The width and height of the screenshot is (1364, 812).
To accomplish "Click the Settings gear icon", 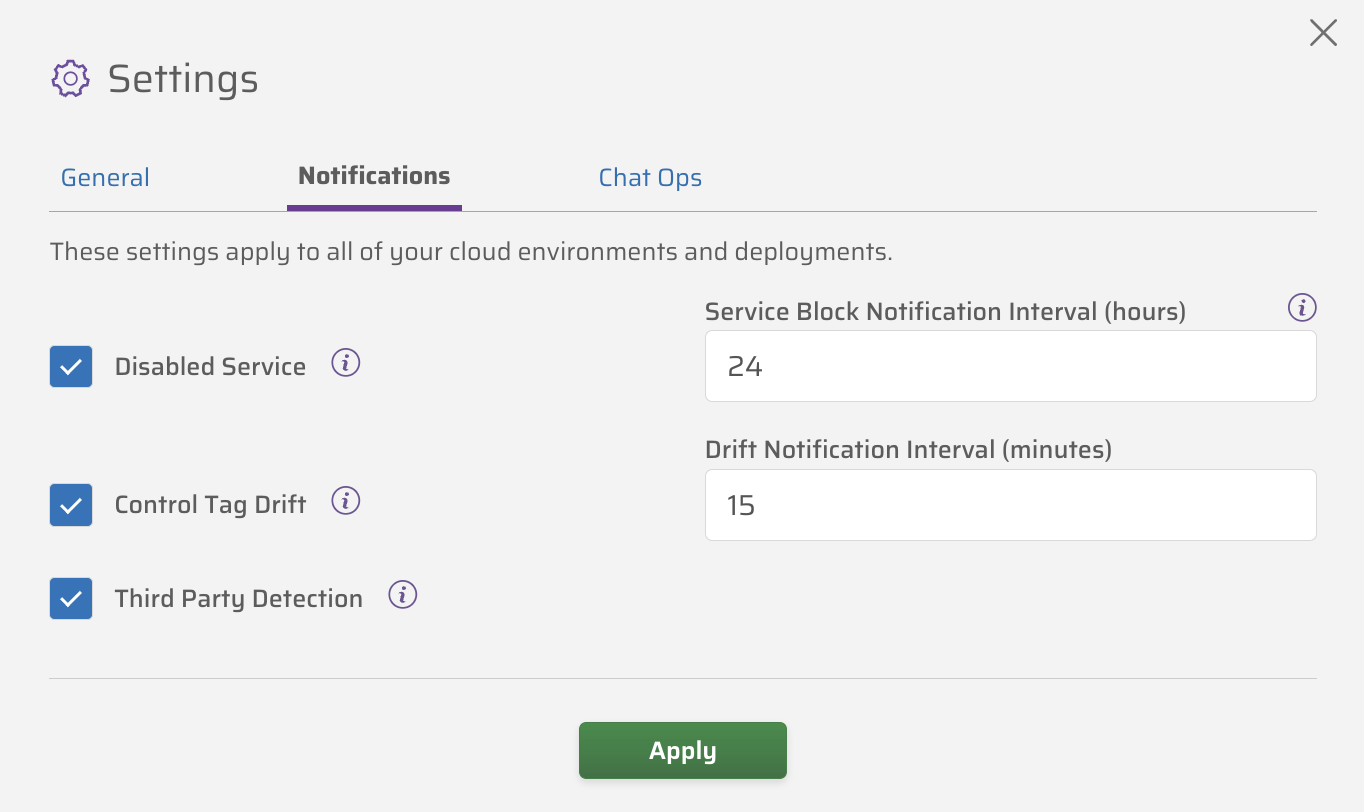I will coord(70,78).
